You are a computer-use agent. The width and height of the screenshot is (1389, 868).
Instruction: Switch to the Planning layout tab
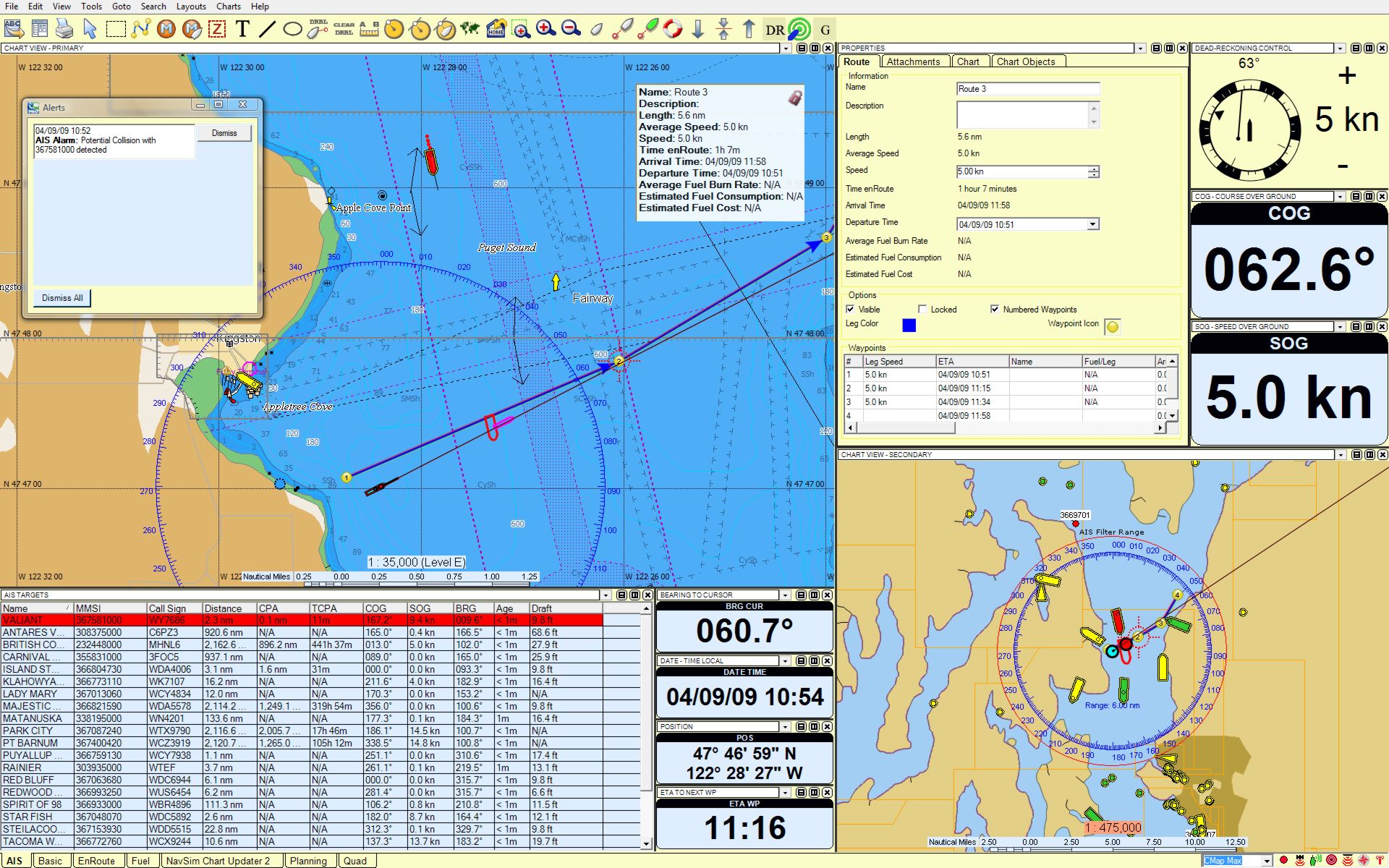(x=308, y=861)
